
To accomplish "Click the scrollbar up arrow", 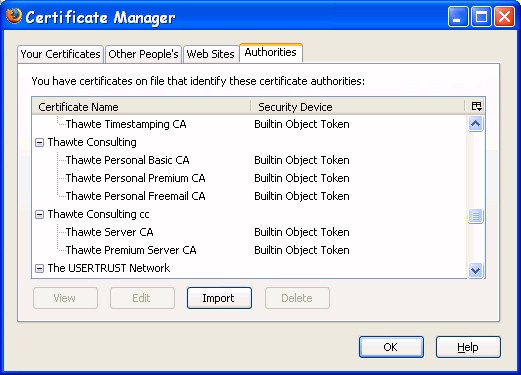I will click(475, 124).
